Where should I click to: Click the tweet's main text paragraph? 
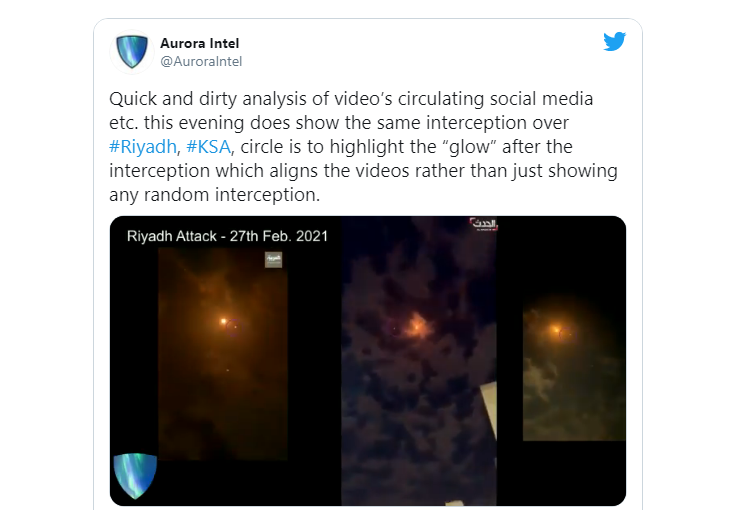click(x=363, y=146)
